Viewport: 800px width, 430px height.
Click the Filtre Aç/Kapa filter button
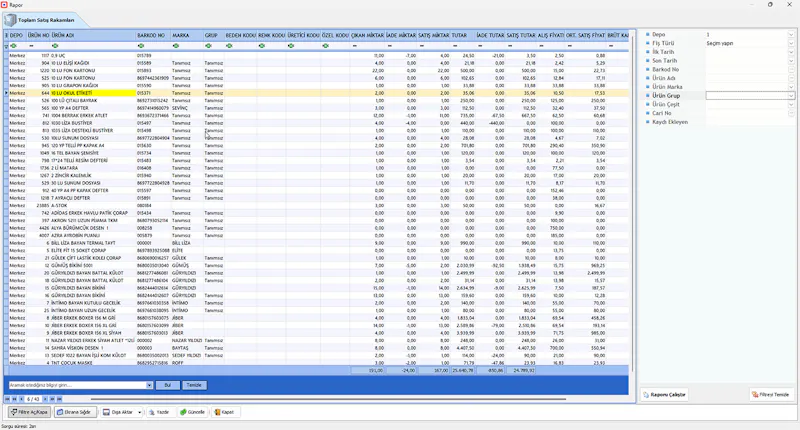(x=30, y=412)
